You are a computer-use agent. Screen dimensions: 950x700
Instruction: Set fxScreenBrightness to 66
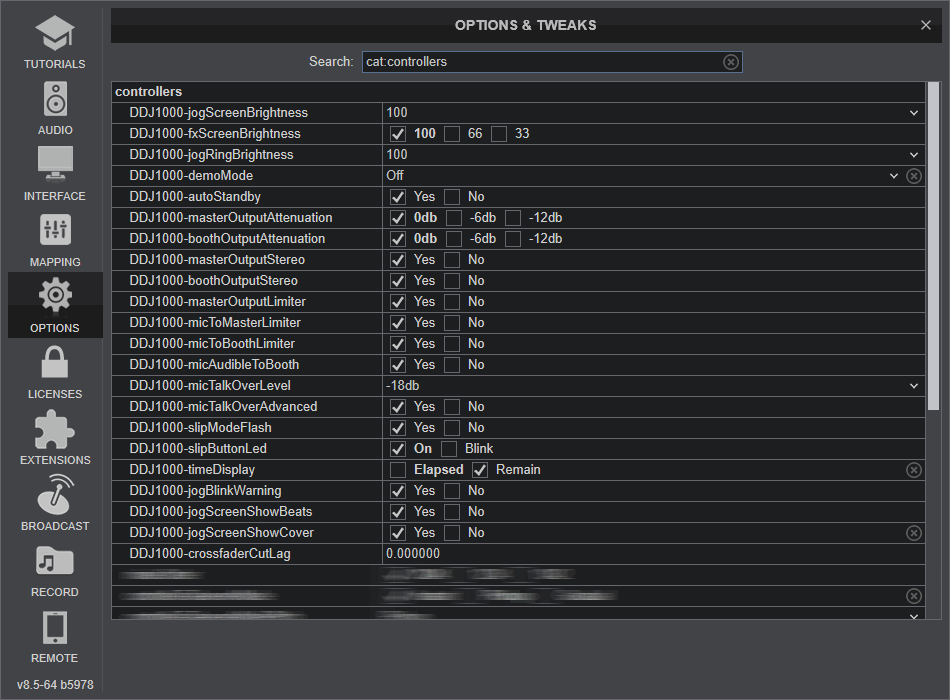(453, 134)
